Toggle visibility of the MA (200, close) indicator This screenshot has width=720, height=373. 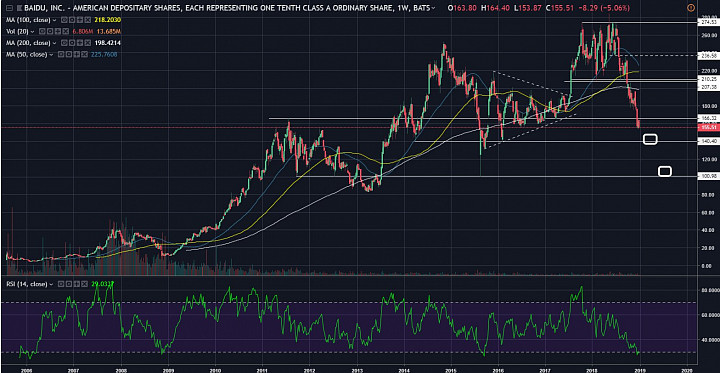[64, 43]
